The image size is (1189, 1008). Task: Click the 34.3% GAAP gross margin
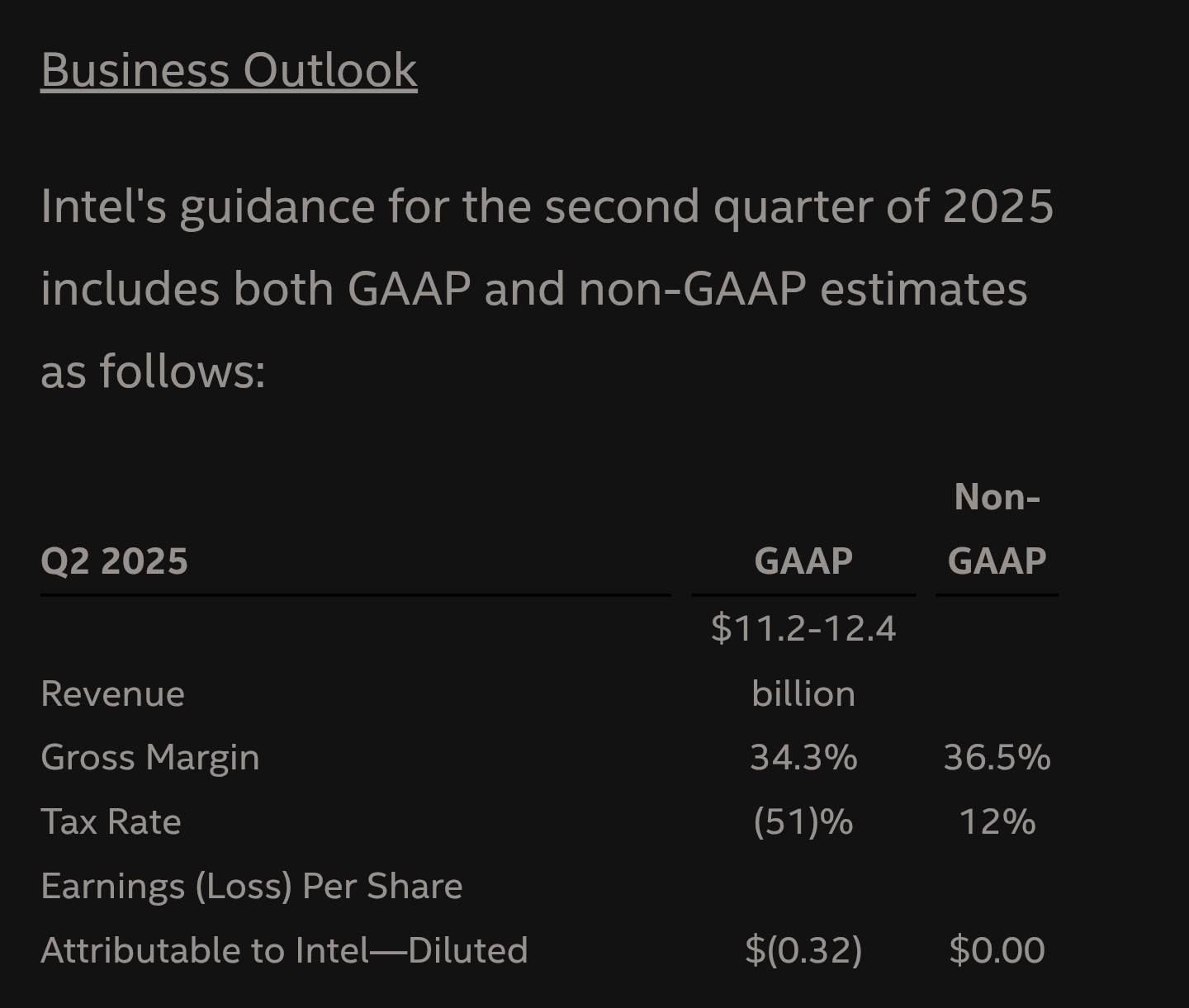coord(803,757)
